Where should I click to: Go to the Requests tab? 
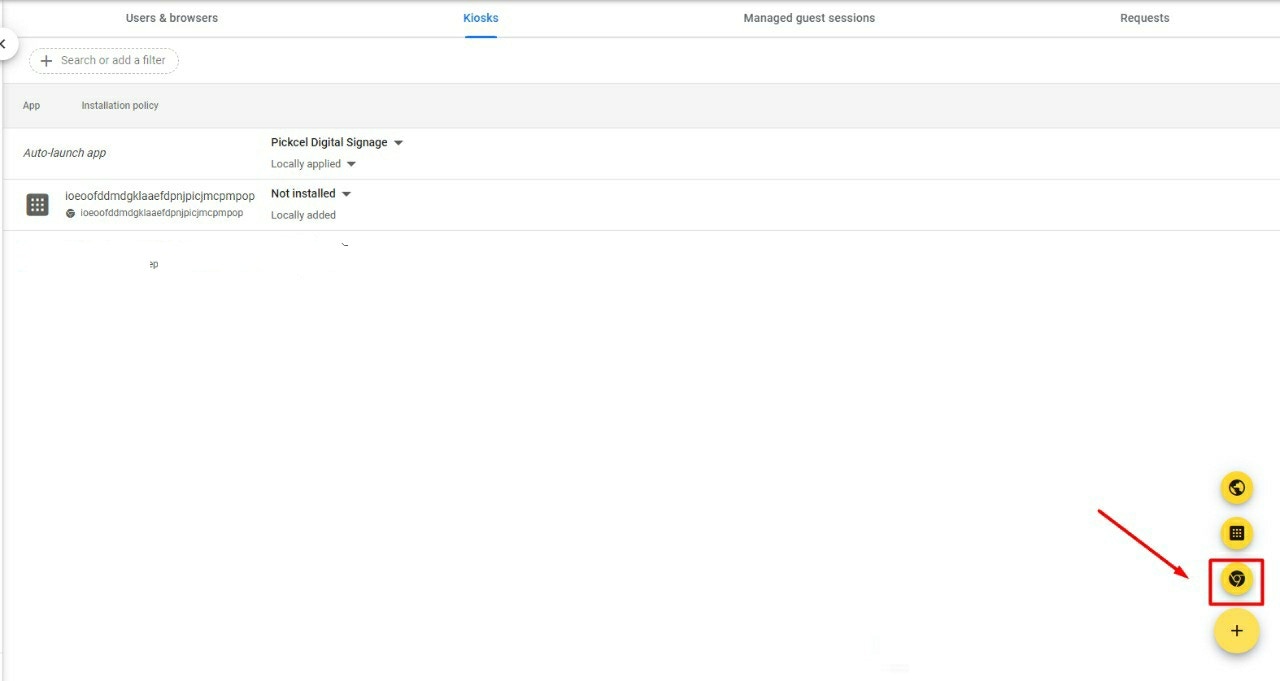coord(1144,17)
